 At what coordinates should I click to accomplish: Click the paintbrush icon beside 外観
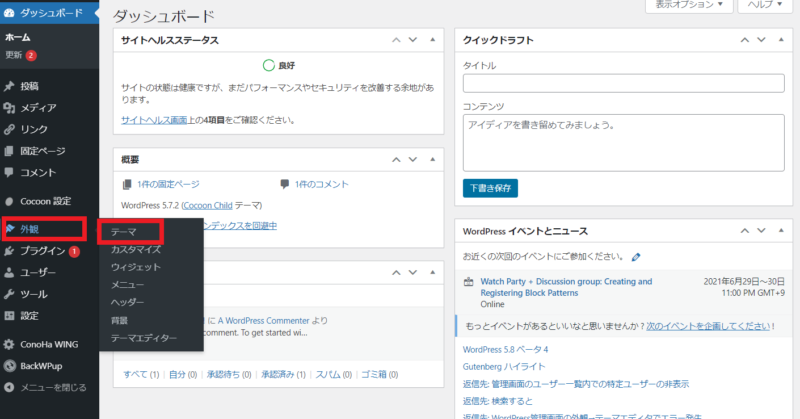[10, 229]
